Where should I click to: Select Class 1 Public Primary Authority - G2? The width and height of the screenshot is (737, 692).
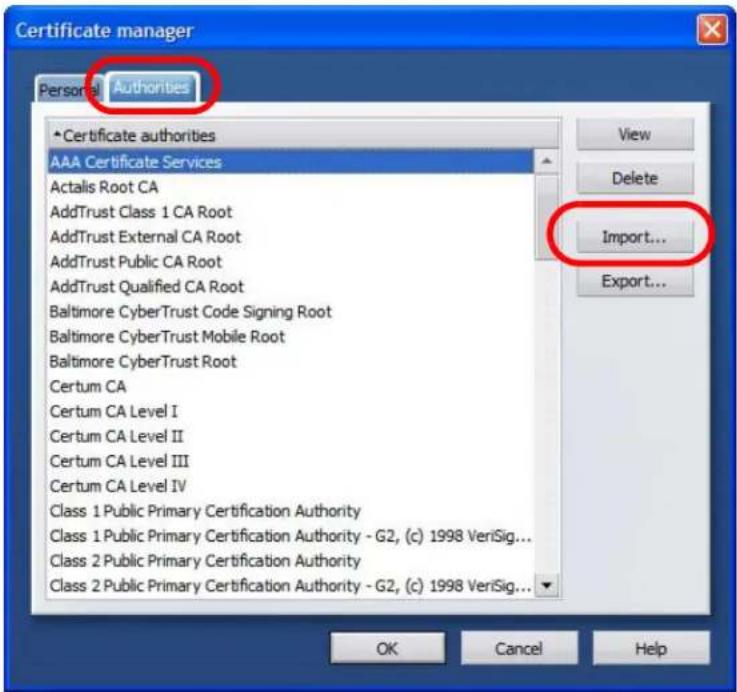[x=290, y=536]
